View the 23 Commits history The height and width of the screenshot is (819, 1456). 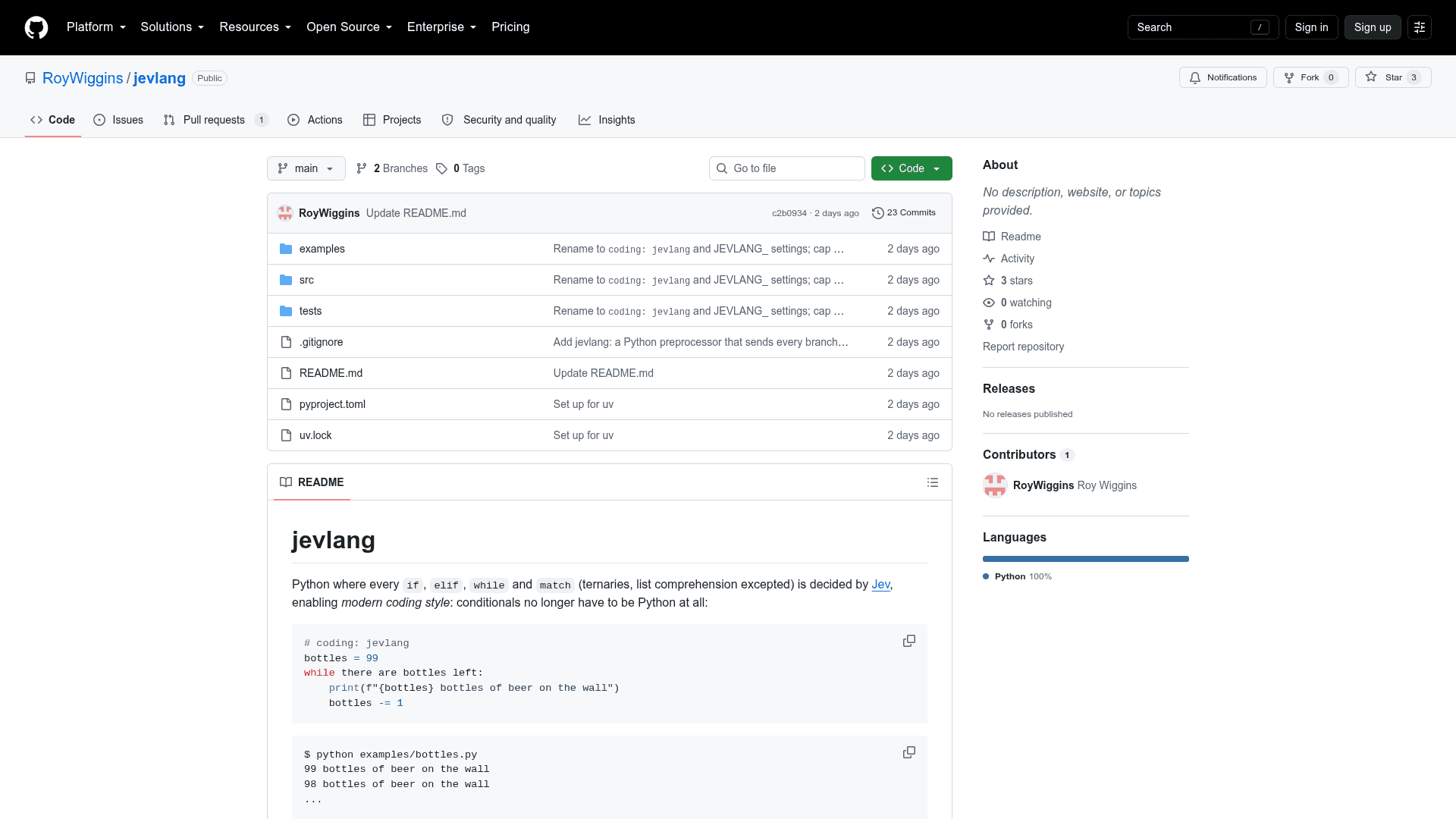tap(904, 213)
